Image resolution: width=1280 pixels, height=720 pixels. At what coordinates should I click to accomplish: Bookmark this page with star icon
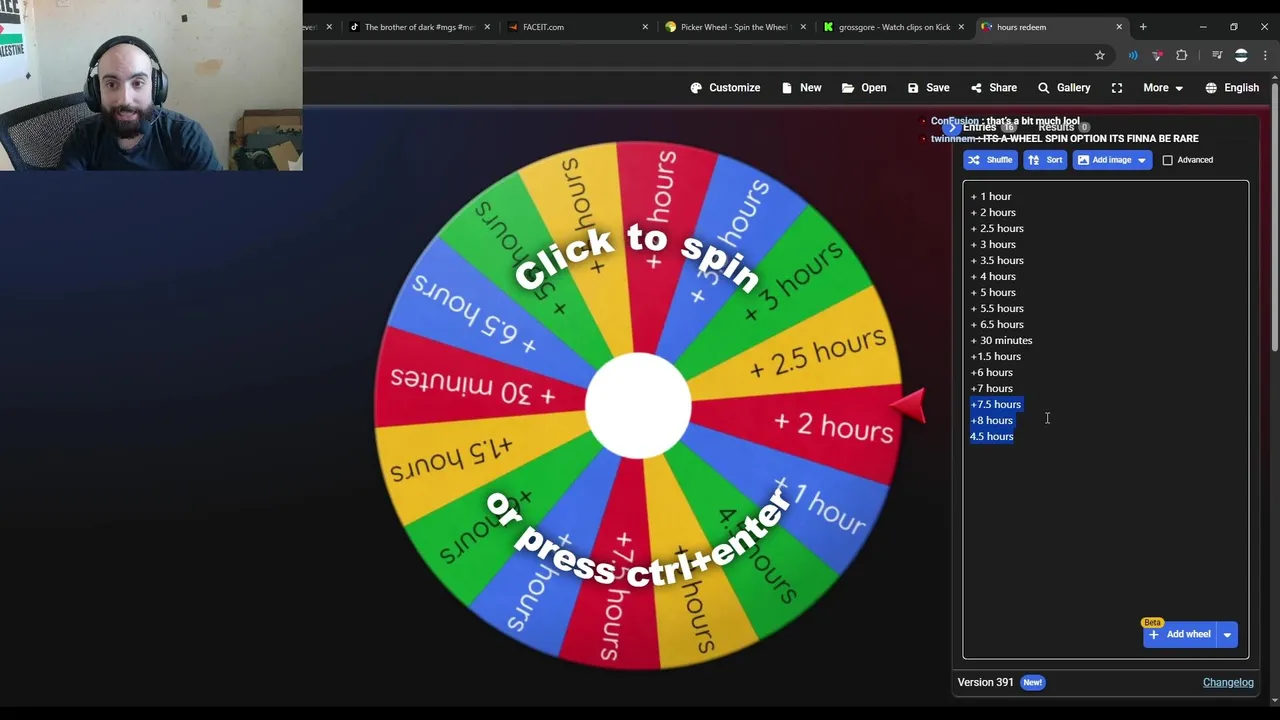tap(1100, 55)
